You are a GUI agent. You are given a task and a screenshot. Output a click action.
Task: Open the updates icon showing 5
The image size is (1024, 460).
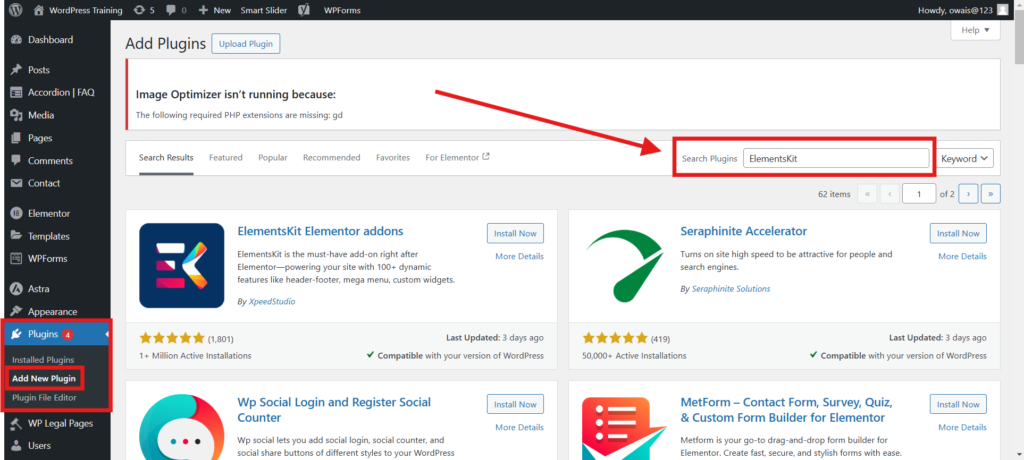[144, 10]
